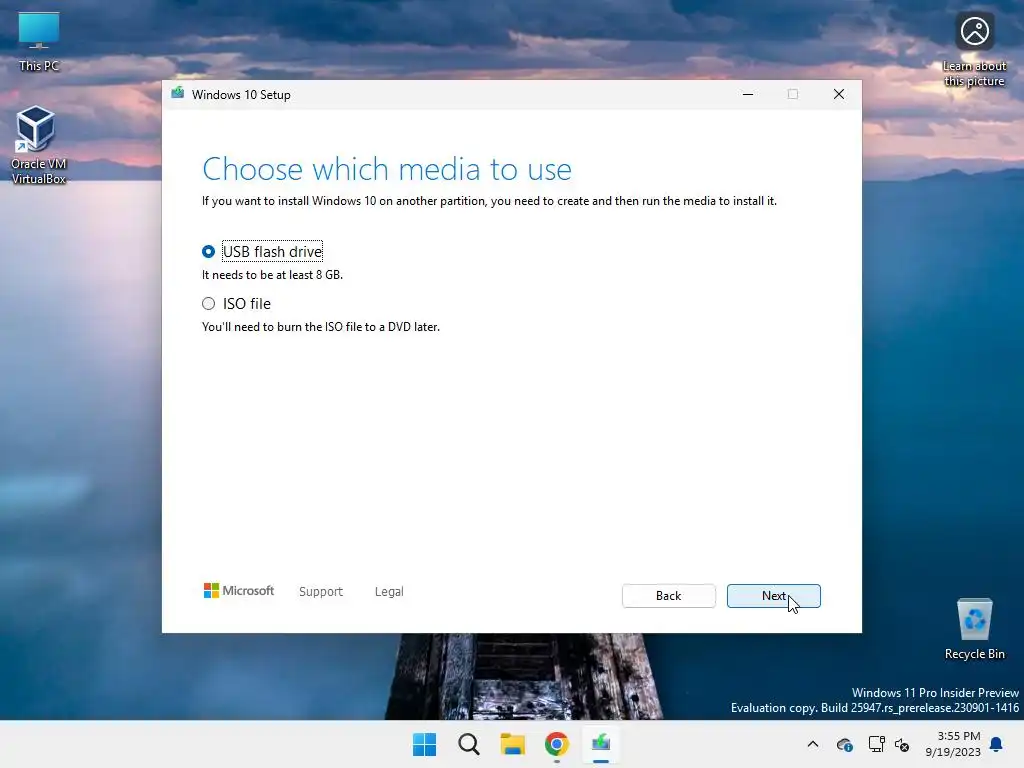This screenshot has height=768, width=1024.
Task: Click the 'Choose which media to use' heading
Action: [x=387, y=169]
